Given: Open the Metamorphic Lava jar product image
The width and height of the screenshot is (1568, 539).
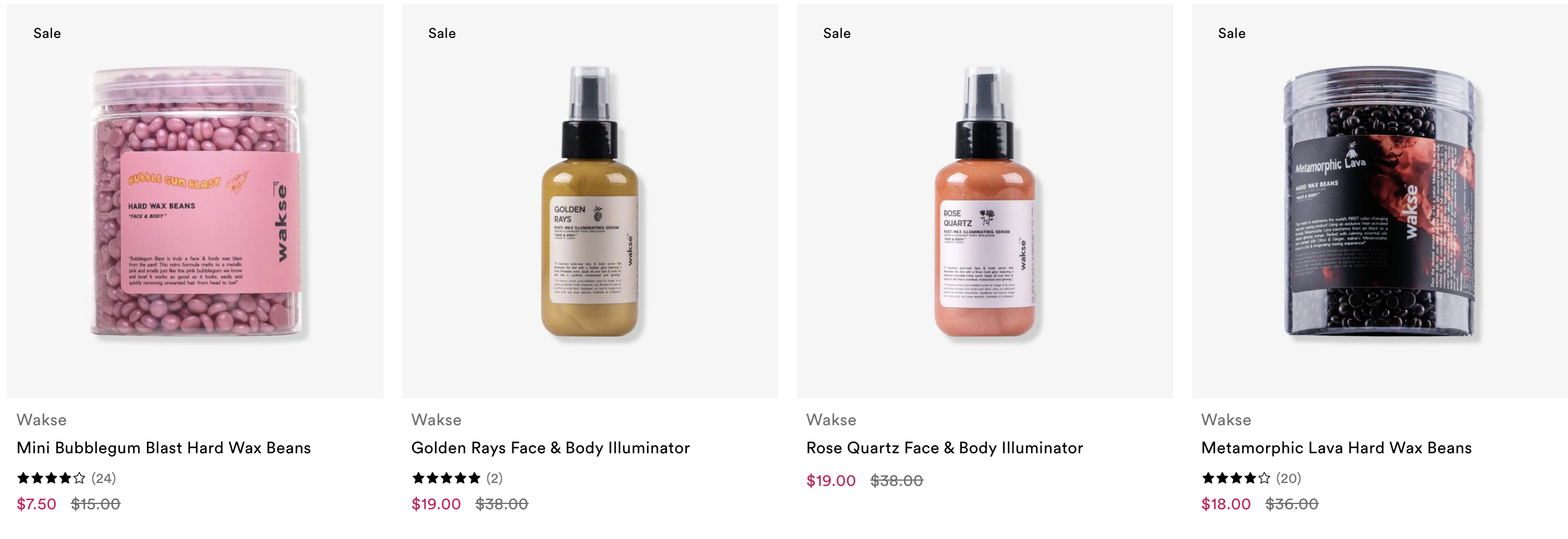Looking at the screenshot, I should tap(1380, 201).
